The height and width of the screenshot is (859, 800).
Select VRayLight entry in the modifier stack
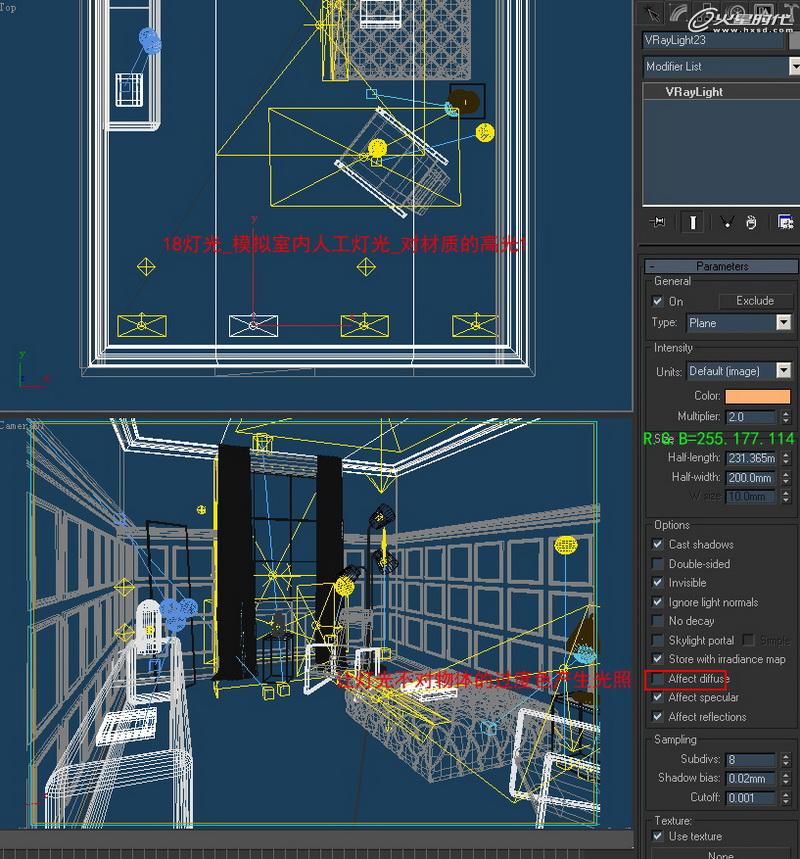(x=694, y=92)
